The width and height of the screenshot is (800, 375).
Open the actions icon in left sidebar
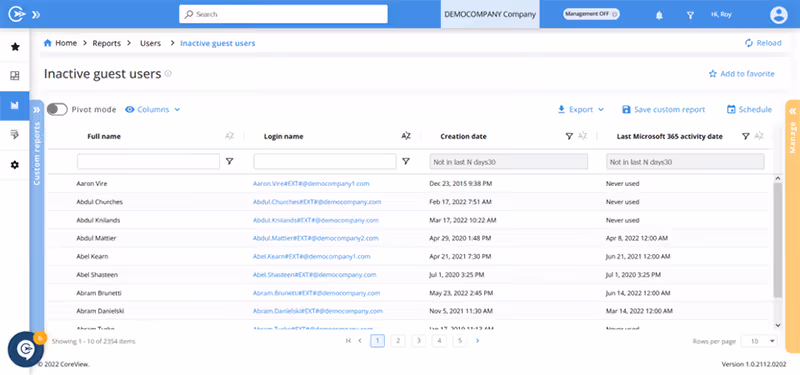[x=15, y=135]
